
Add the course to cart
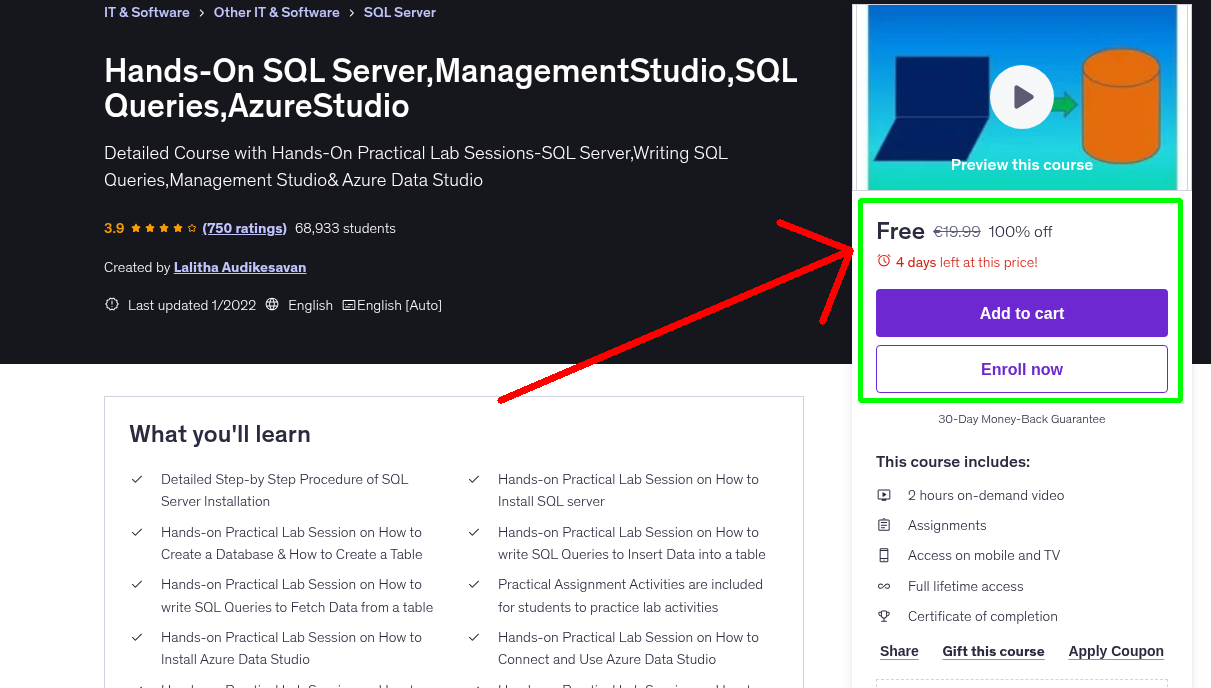tap(1022, 313)
